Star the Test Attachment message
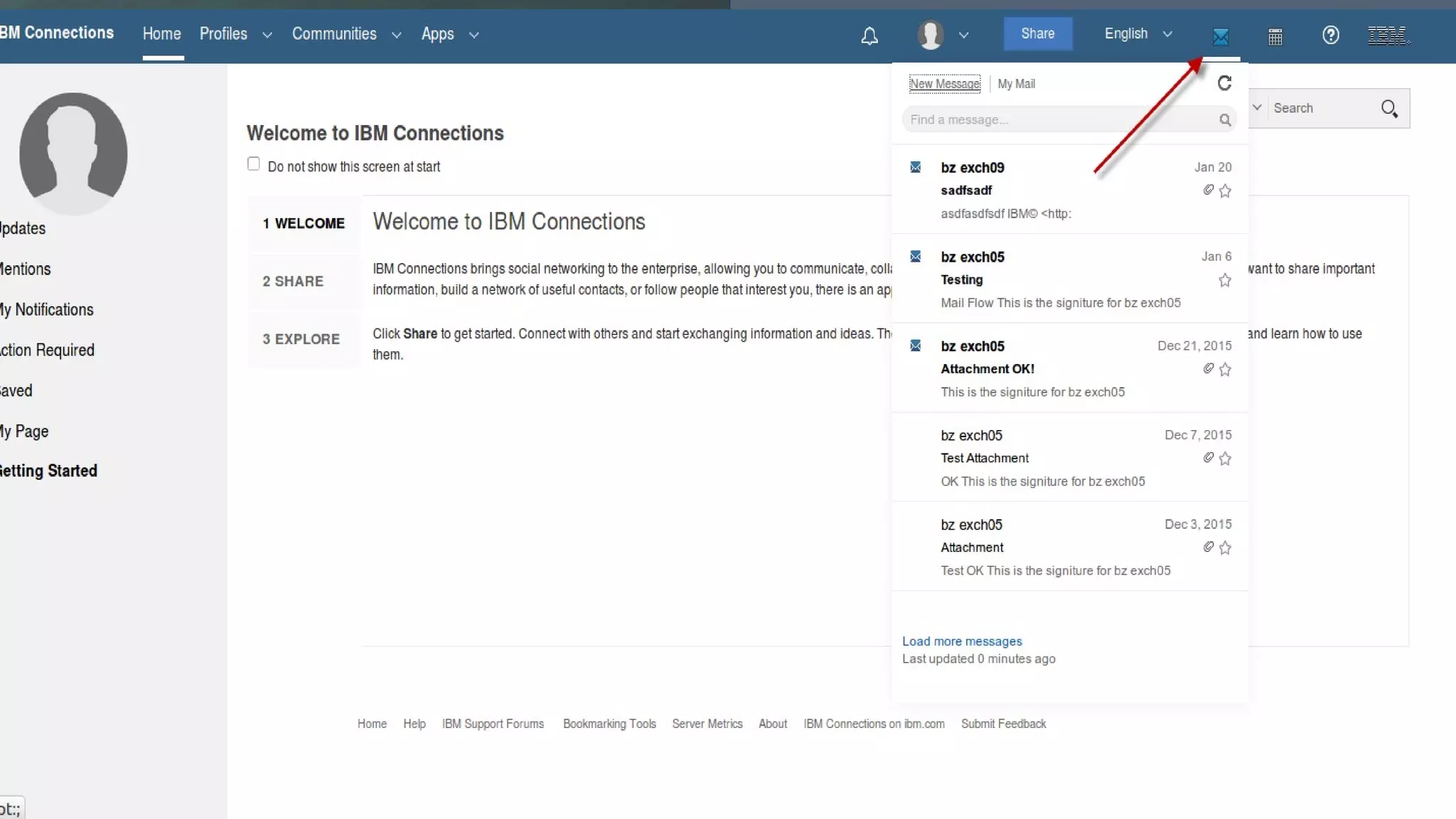This screenshot has height=819, width=1456. coord(1225,459)
